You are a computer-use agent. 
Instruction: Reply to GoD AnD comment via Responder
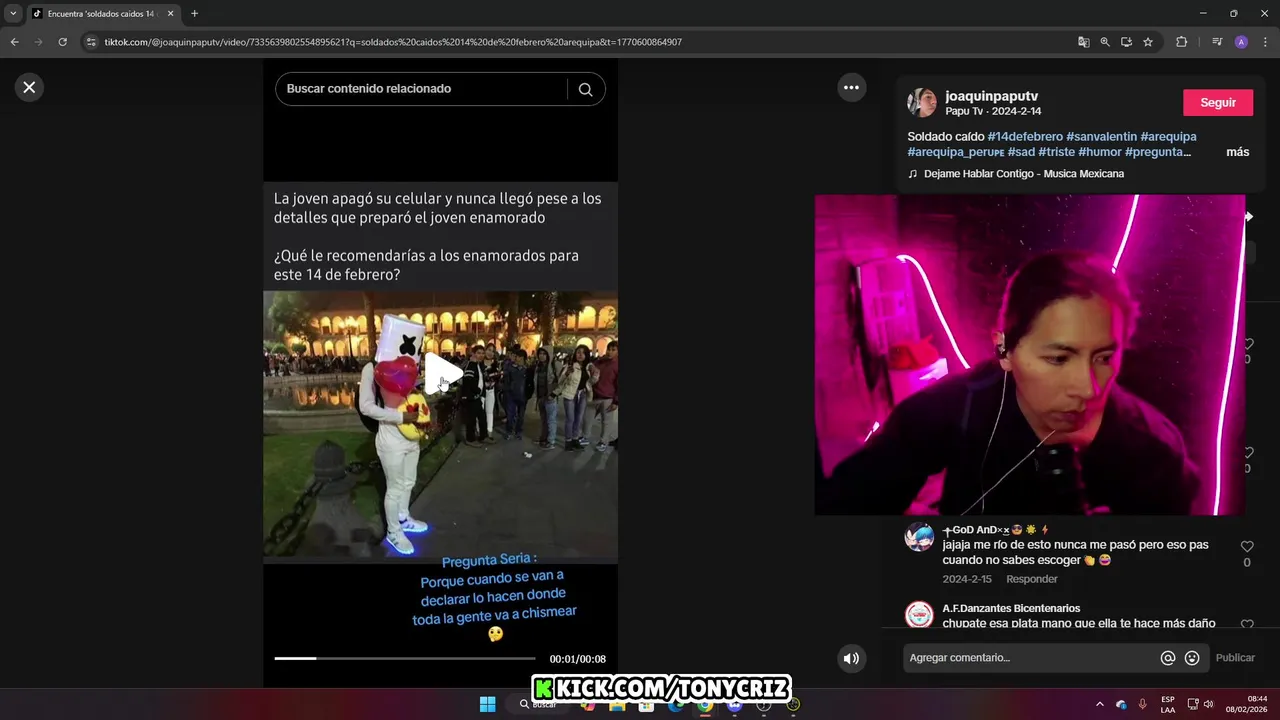coord(1032,579)
